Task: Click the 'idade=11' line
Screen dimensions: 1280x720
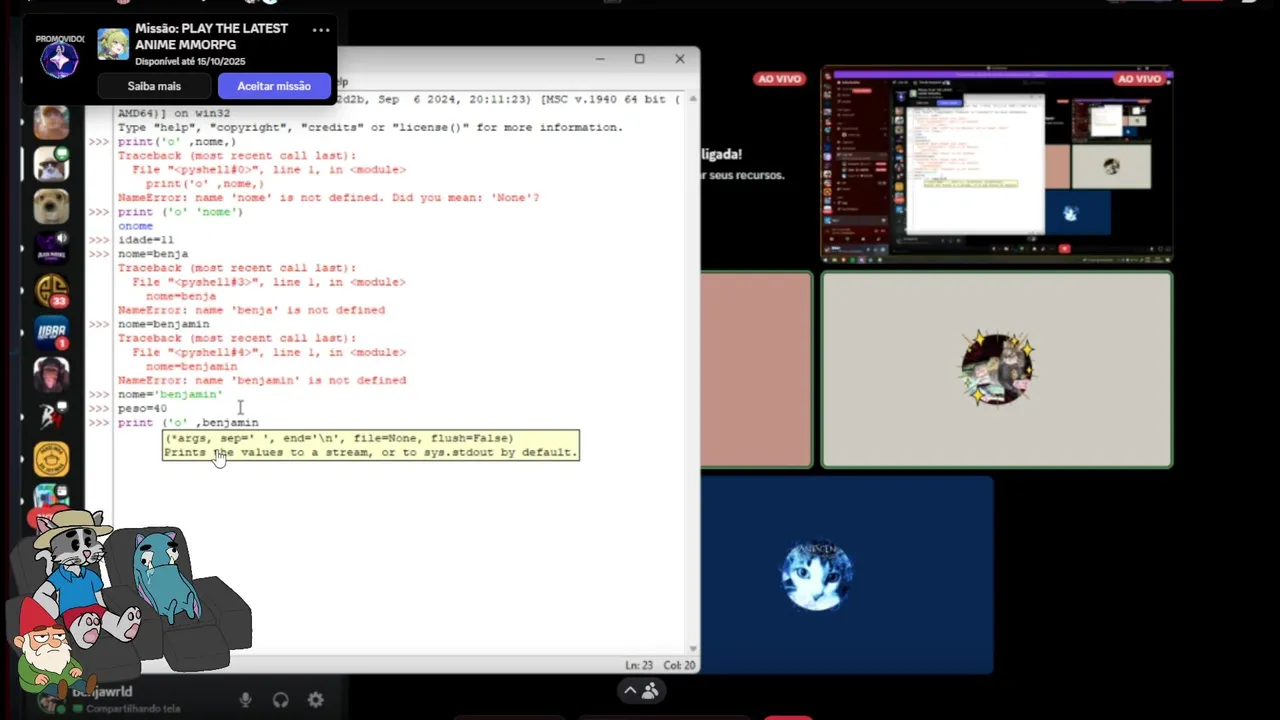Action: tap(146, 240)
